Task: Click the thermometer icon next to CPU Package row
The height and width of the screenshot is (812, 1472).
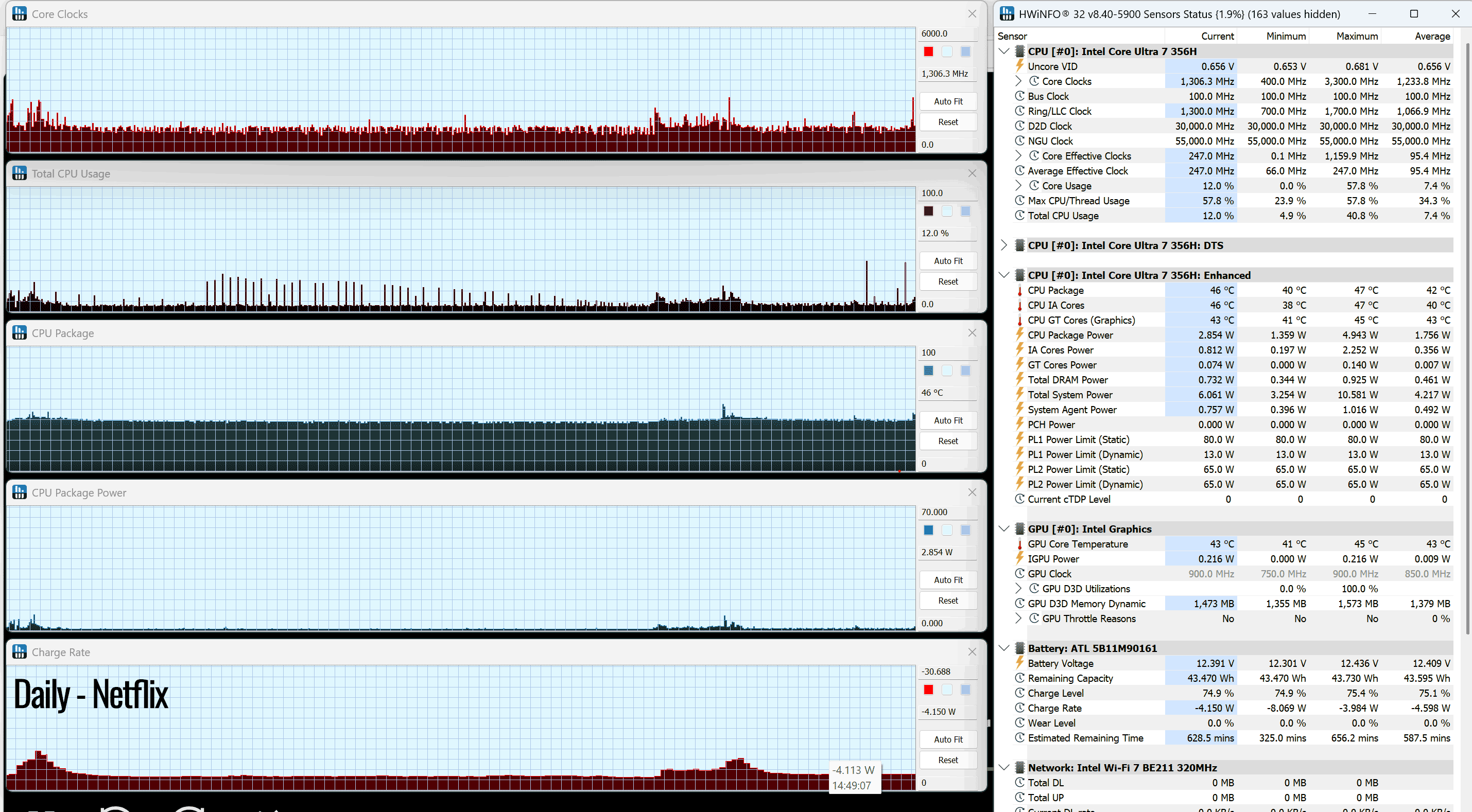Action: 1019,290
